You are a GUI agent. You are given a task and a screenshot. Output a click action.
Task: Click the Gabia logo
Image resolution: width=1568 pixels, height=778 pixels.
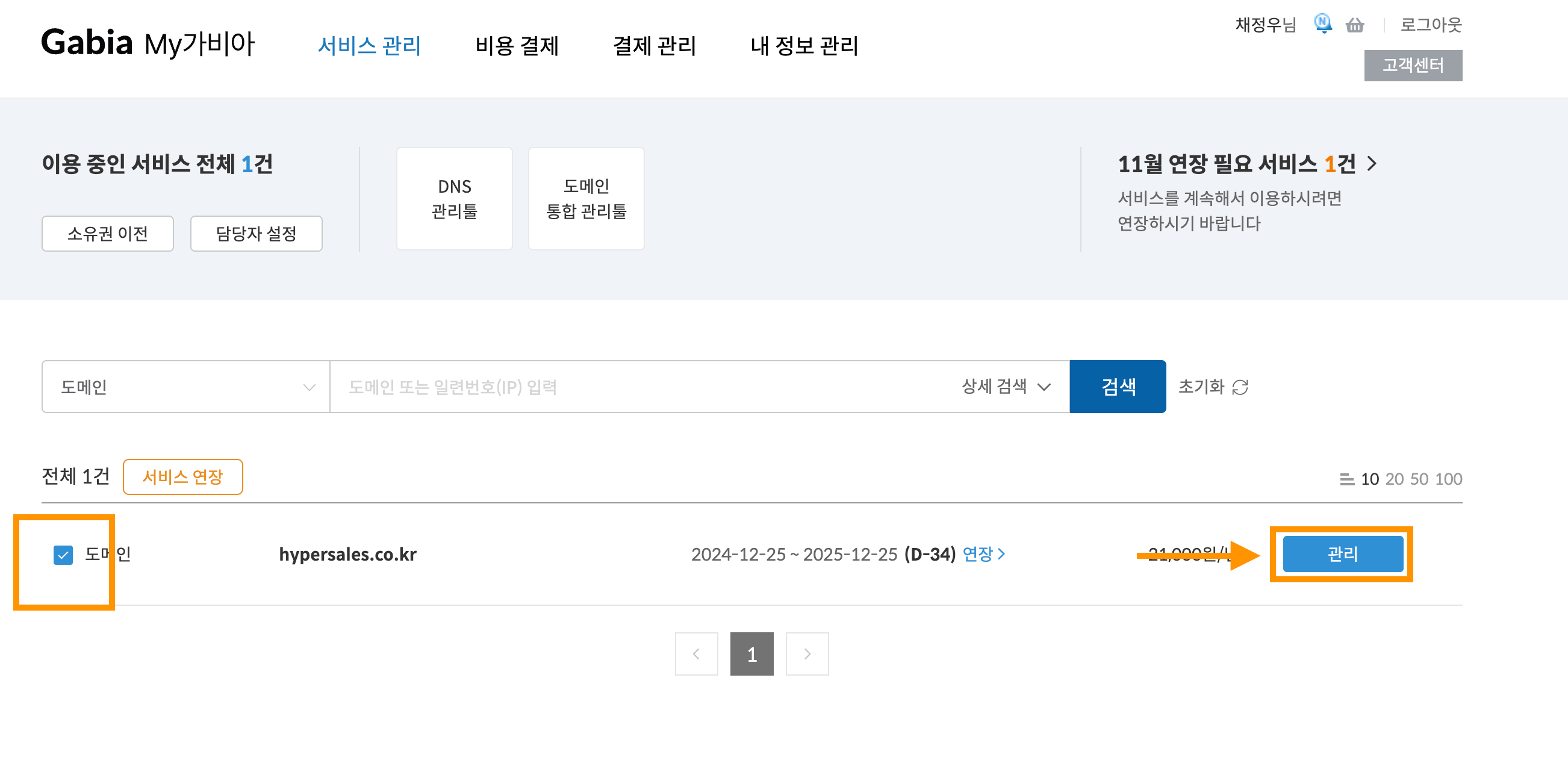[87, 43]
